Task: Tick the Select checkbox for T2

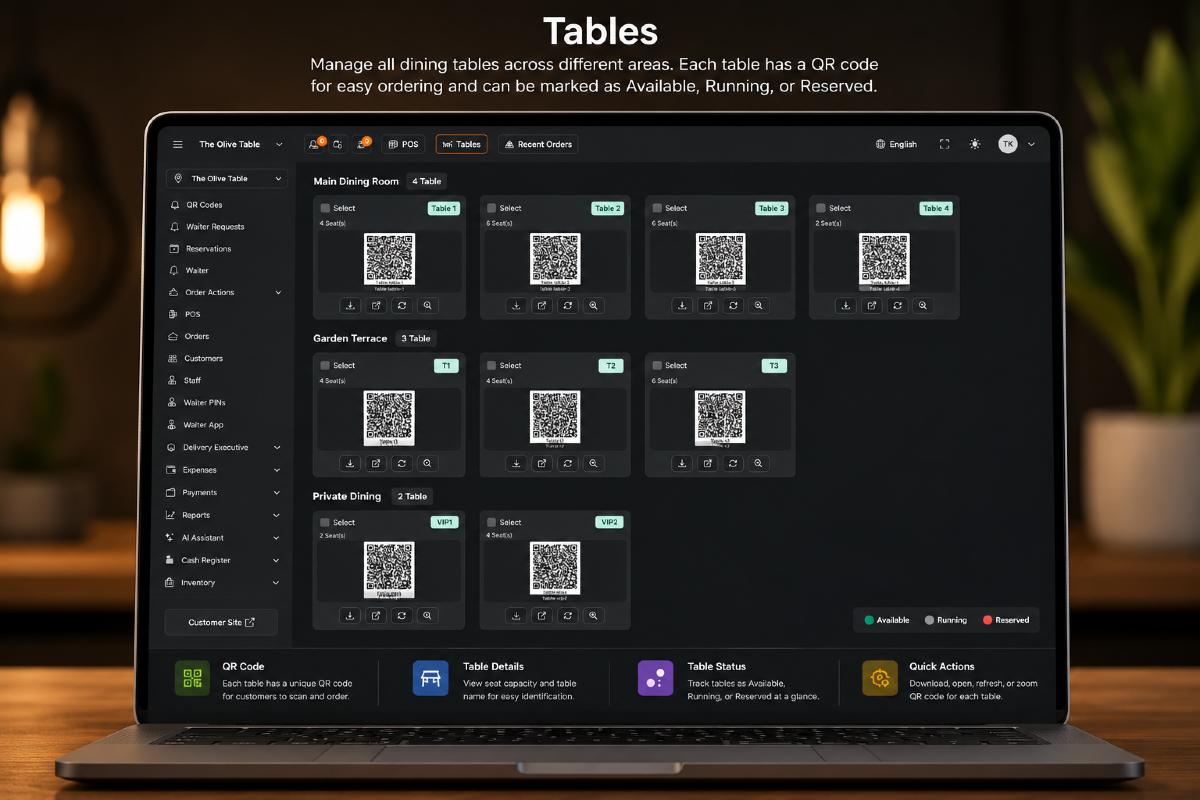Action: [x=491, y=365]
